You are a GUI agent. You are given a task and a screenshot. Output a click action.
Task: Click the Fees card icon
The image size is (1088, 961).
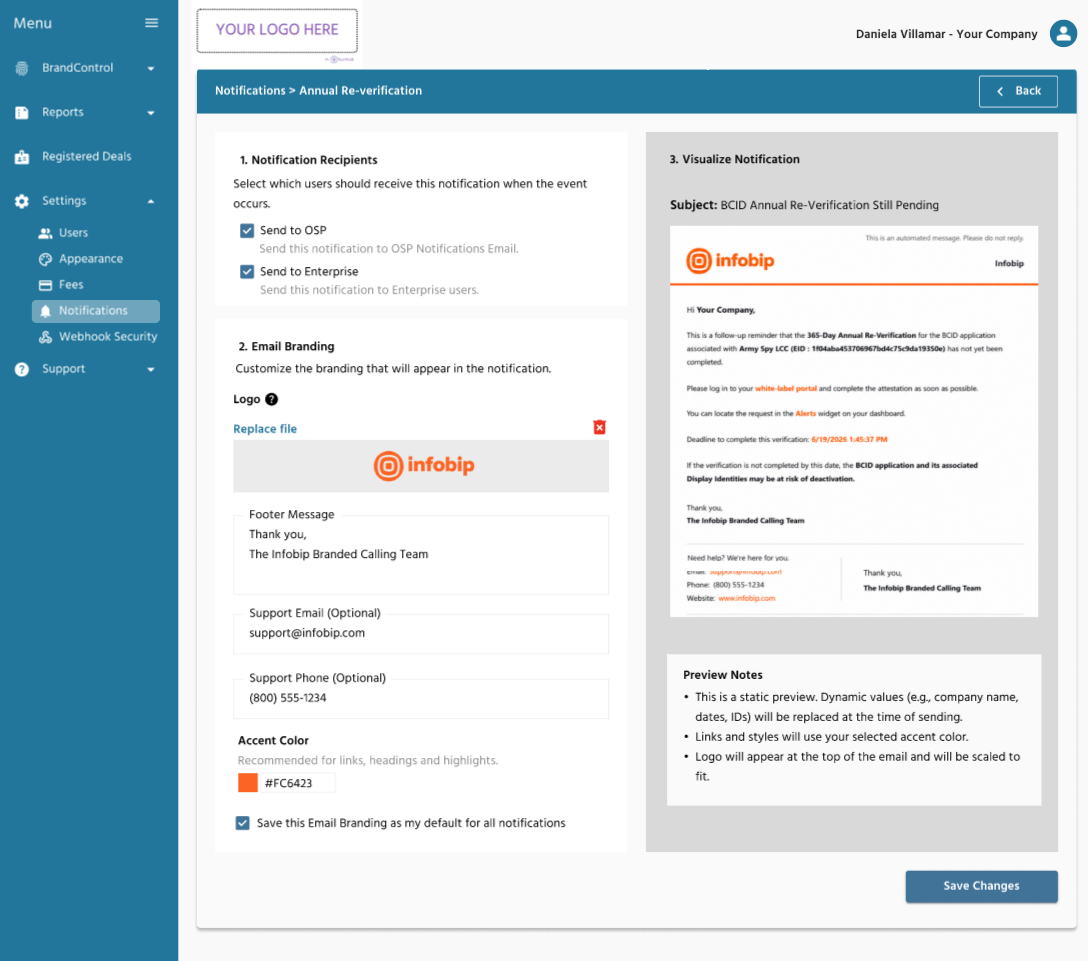[x=45, y=285]
